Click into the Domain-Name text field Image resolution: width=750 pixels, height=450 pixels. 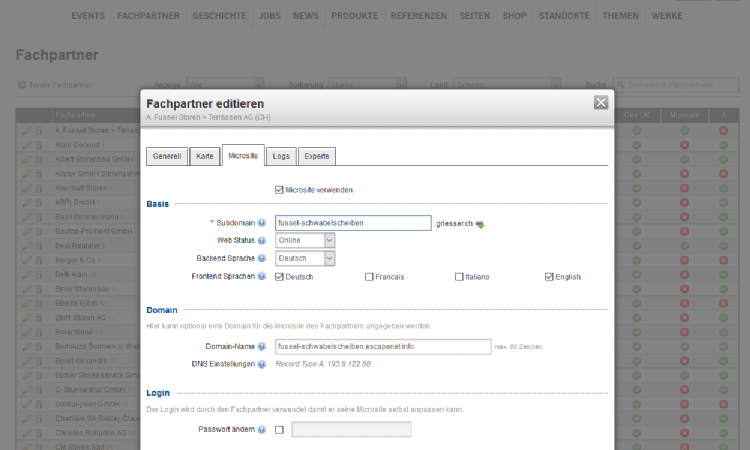click(x=382, y=346)
